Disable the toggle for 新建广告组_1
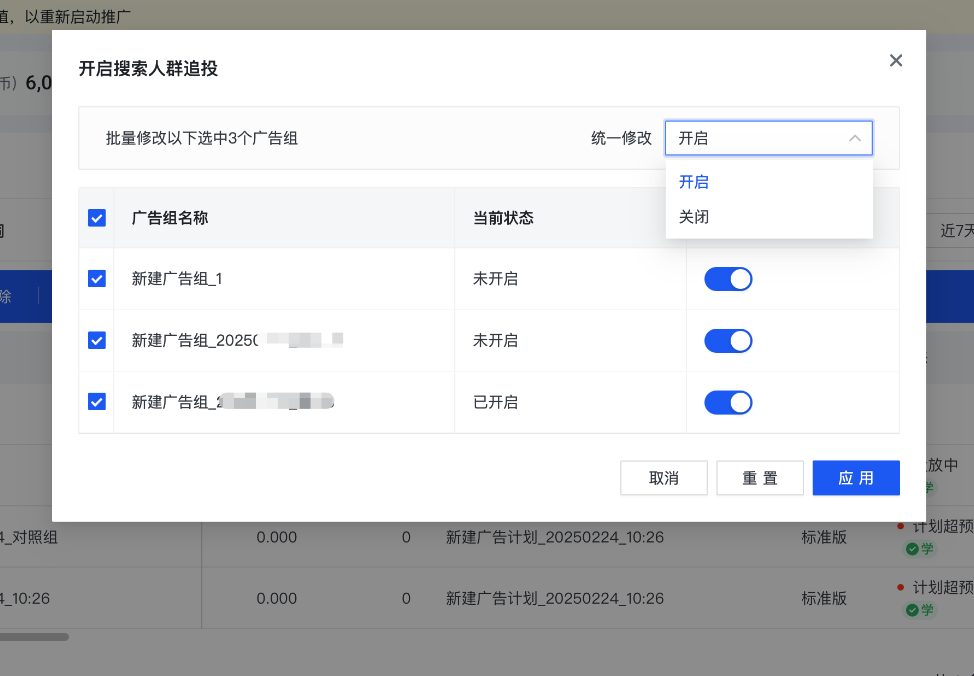The image size is (974, 676). tap(728, 279)
